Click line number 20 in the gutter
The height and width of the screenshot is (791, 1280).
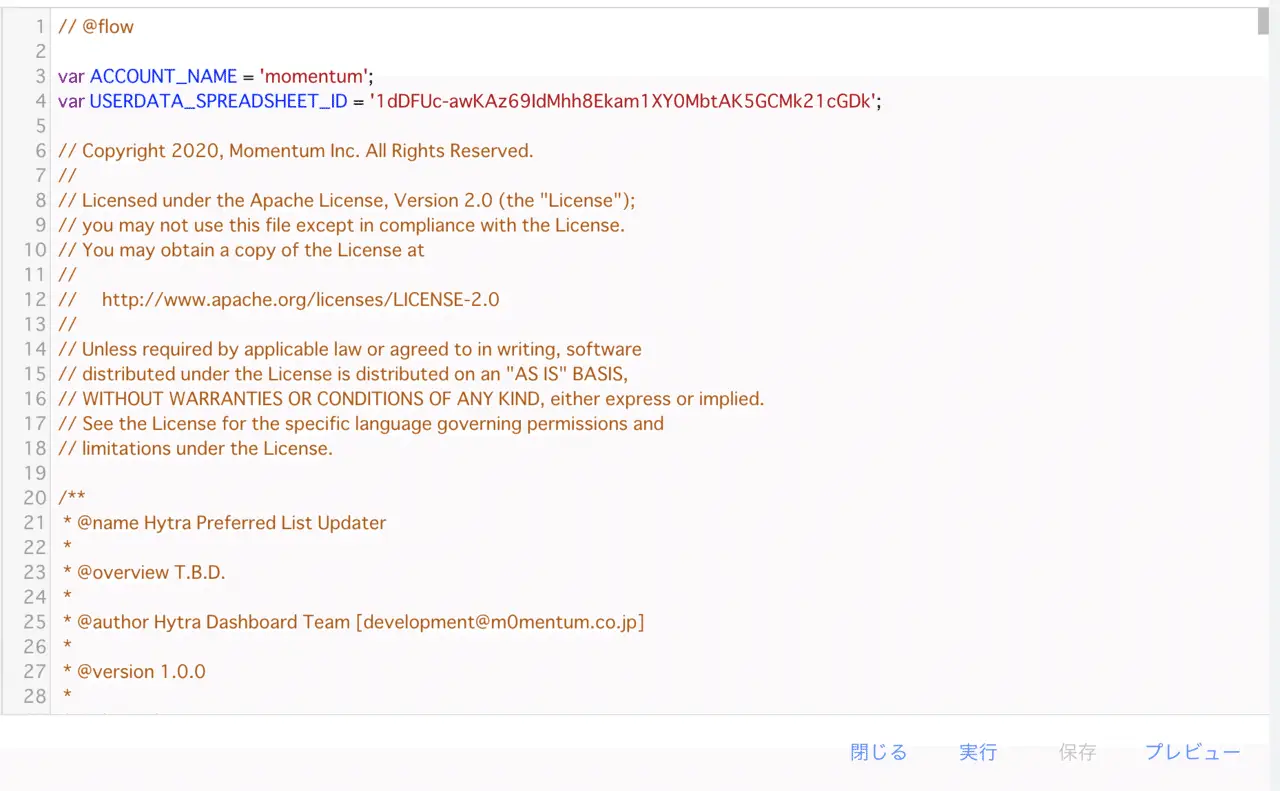pyautogui.click(x=35, y=498)
